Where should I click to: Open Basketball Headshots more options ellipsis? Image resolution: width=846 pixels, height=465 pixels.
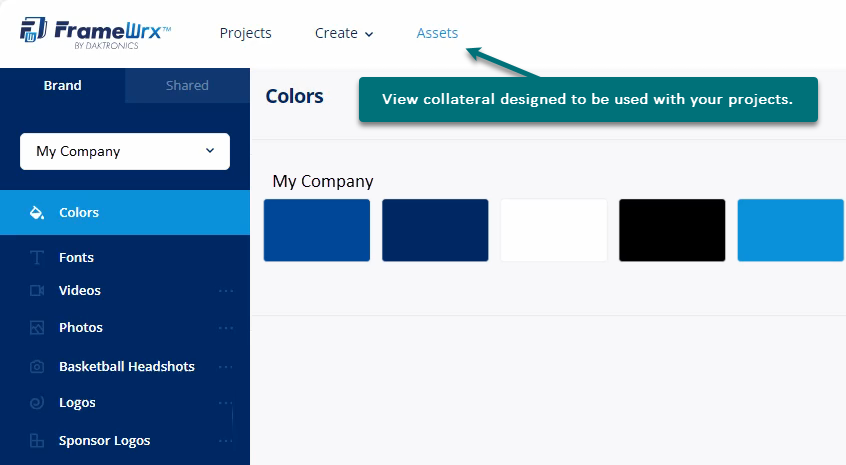pos(226,367)
